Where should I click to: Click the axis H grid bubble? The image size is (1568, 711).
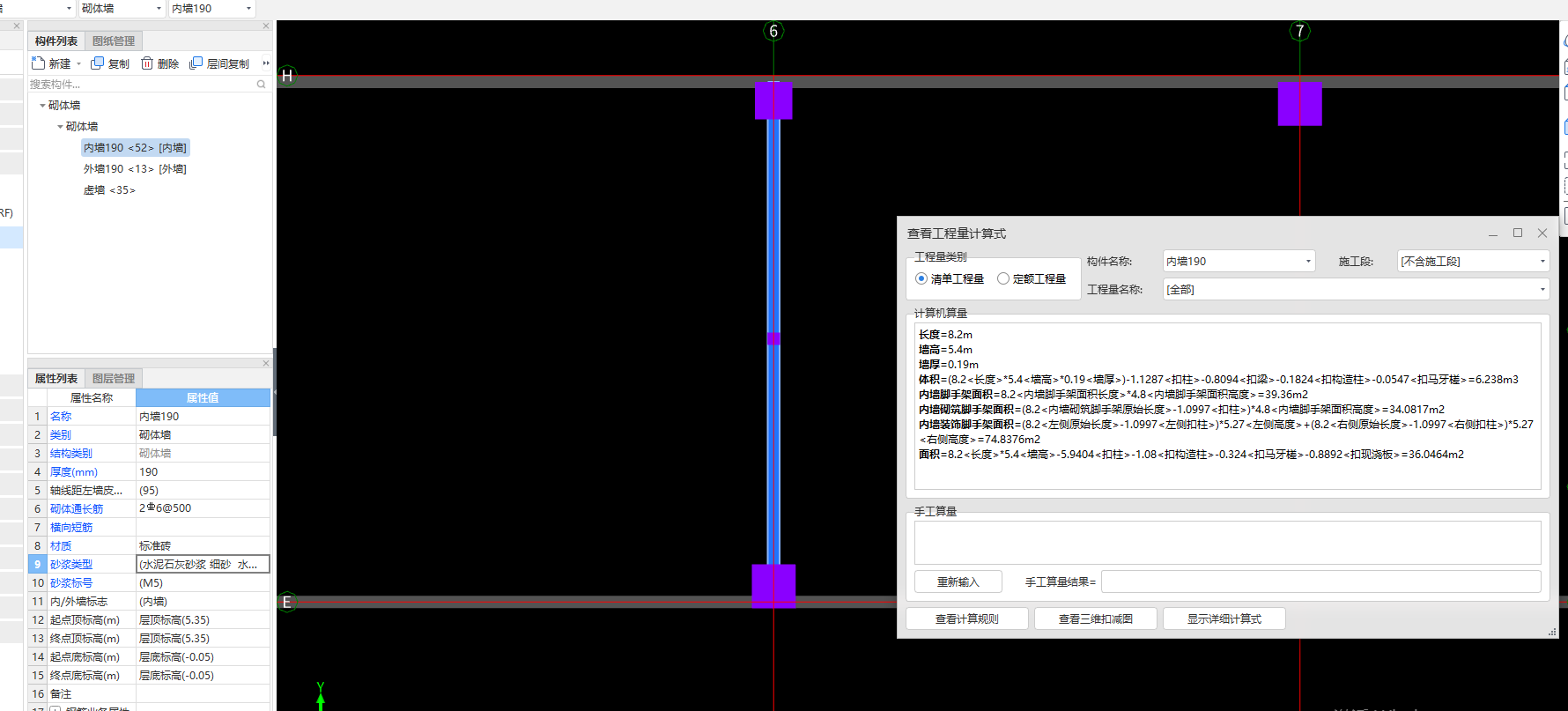[287, 76]
